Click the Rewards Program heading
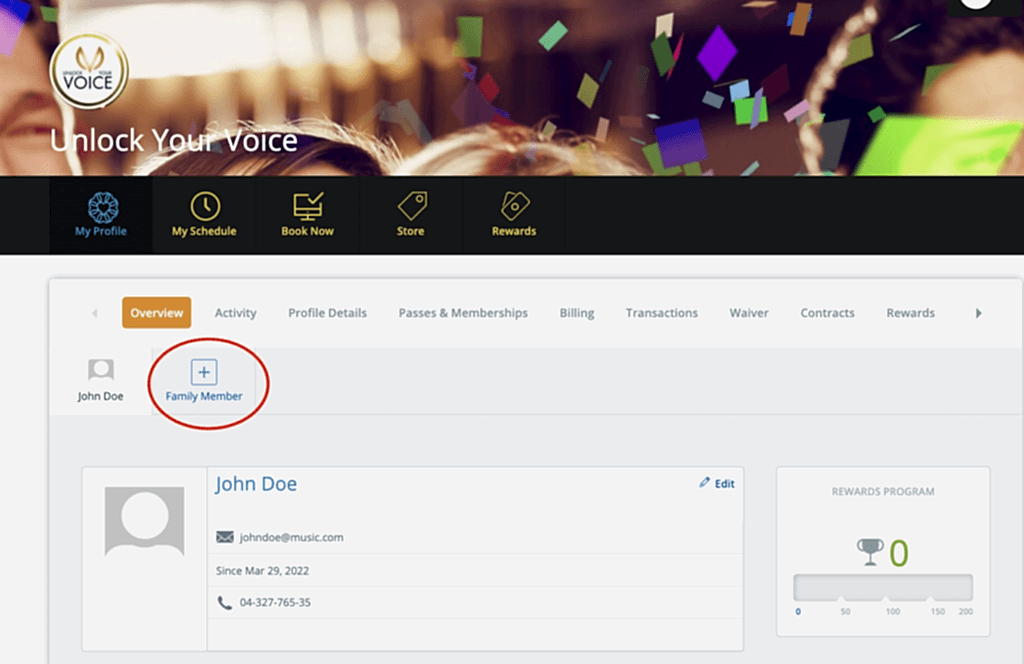 pyautogui.click(x=883, y=491)
